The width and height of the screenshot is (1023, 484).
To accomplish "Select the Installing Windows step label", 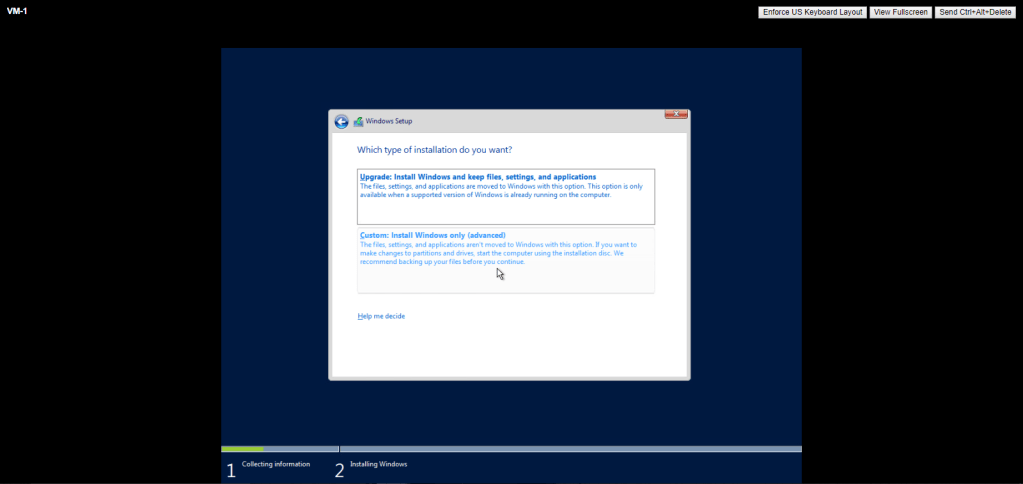I will 378,464.
